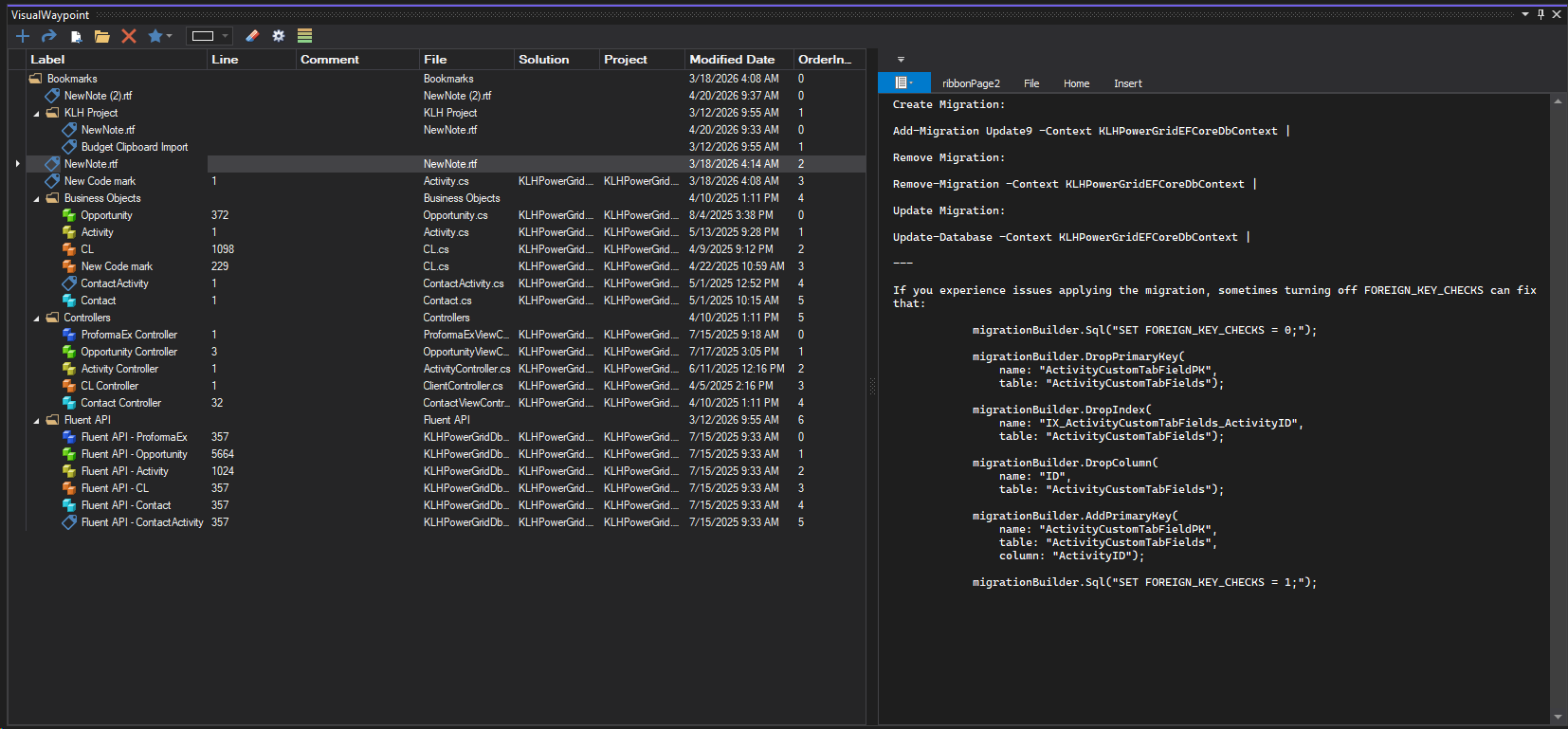This screenshot has height=729, width=1568.
Task: Click the tag icon beside New Code mark with line 1
Action: tap(52, 181)
